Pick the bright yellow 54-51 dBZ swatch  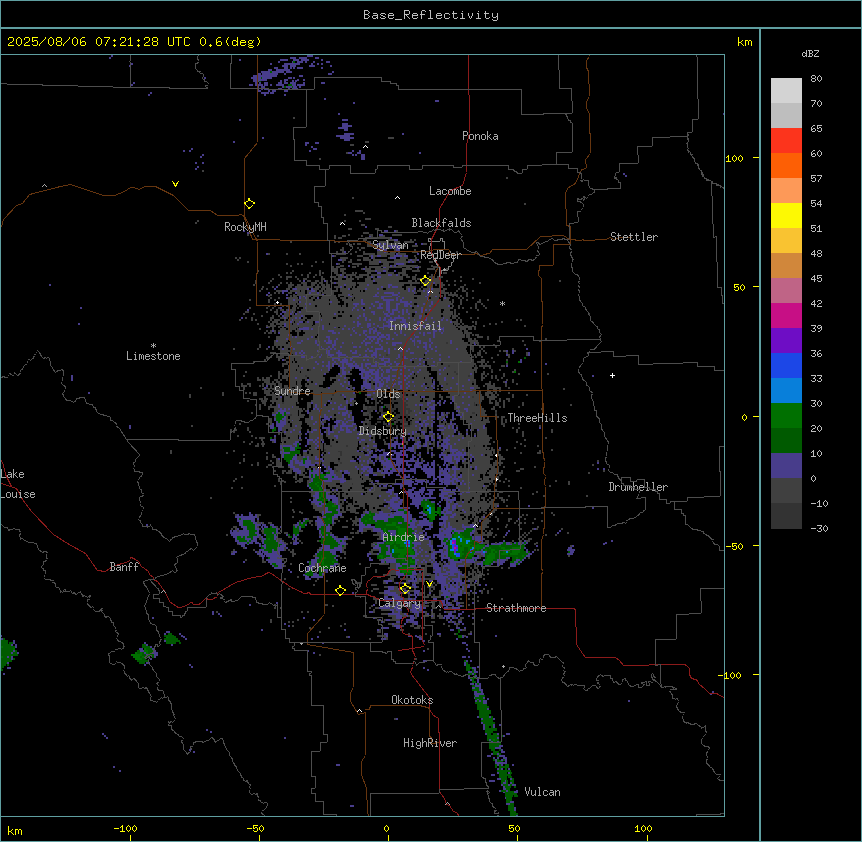(786, 215)
